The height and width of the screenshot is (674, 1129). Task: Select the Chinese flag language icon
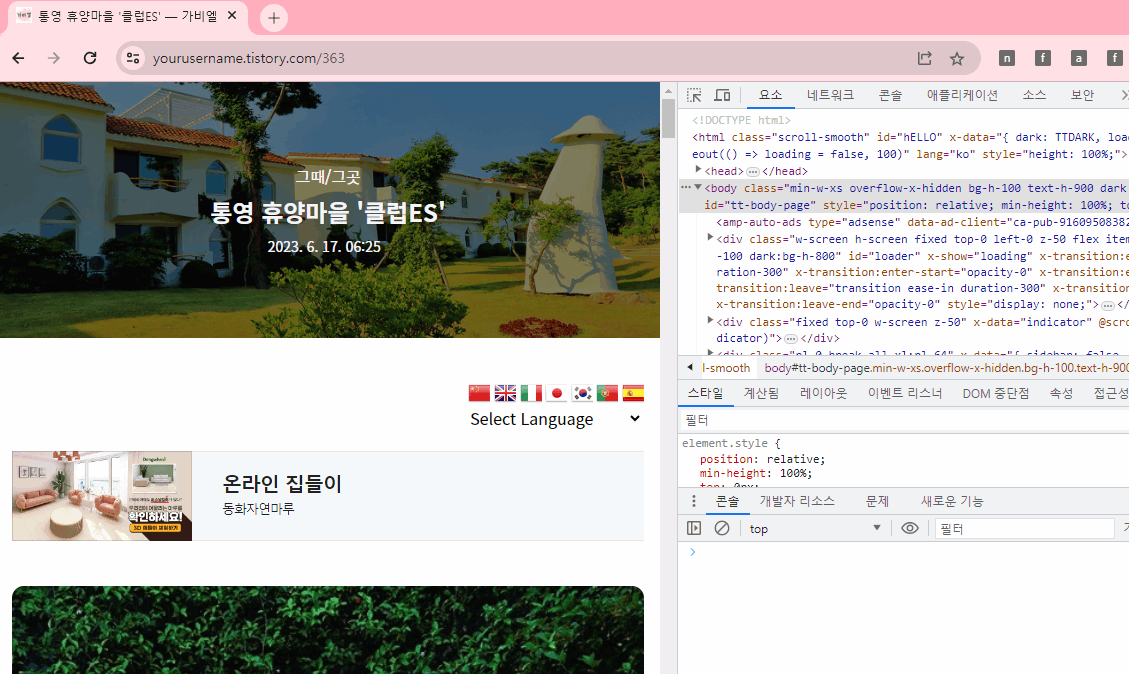click(x=479, y=392)
